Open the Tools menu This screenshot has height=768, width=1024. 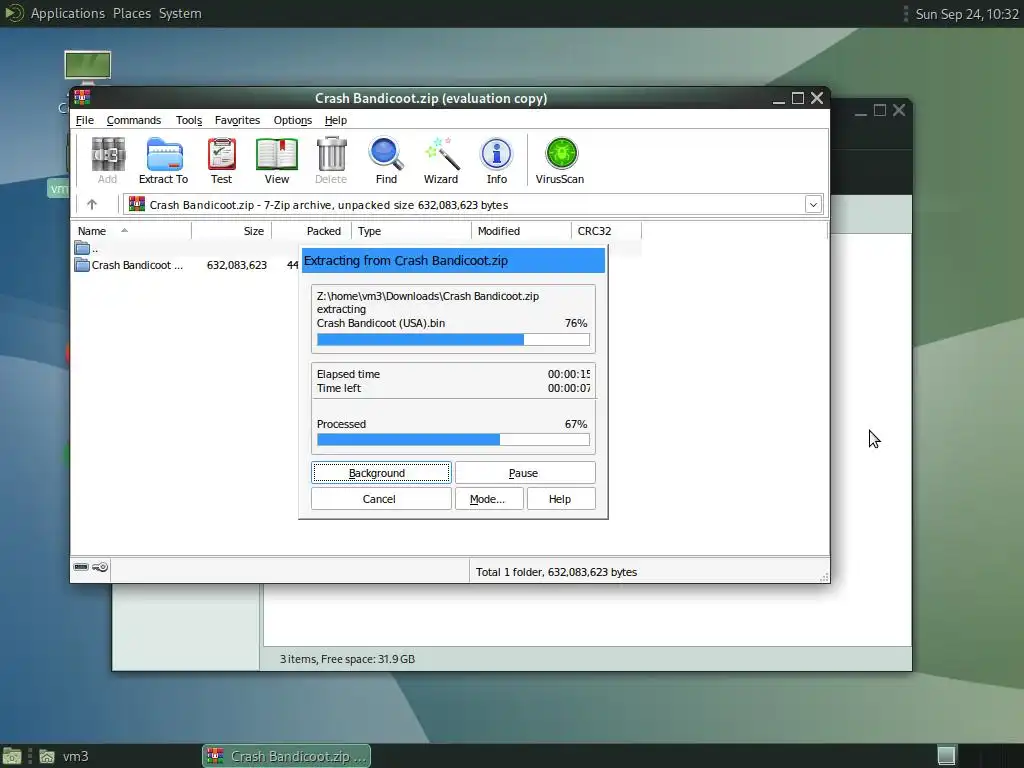coord(189,120)
